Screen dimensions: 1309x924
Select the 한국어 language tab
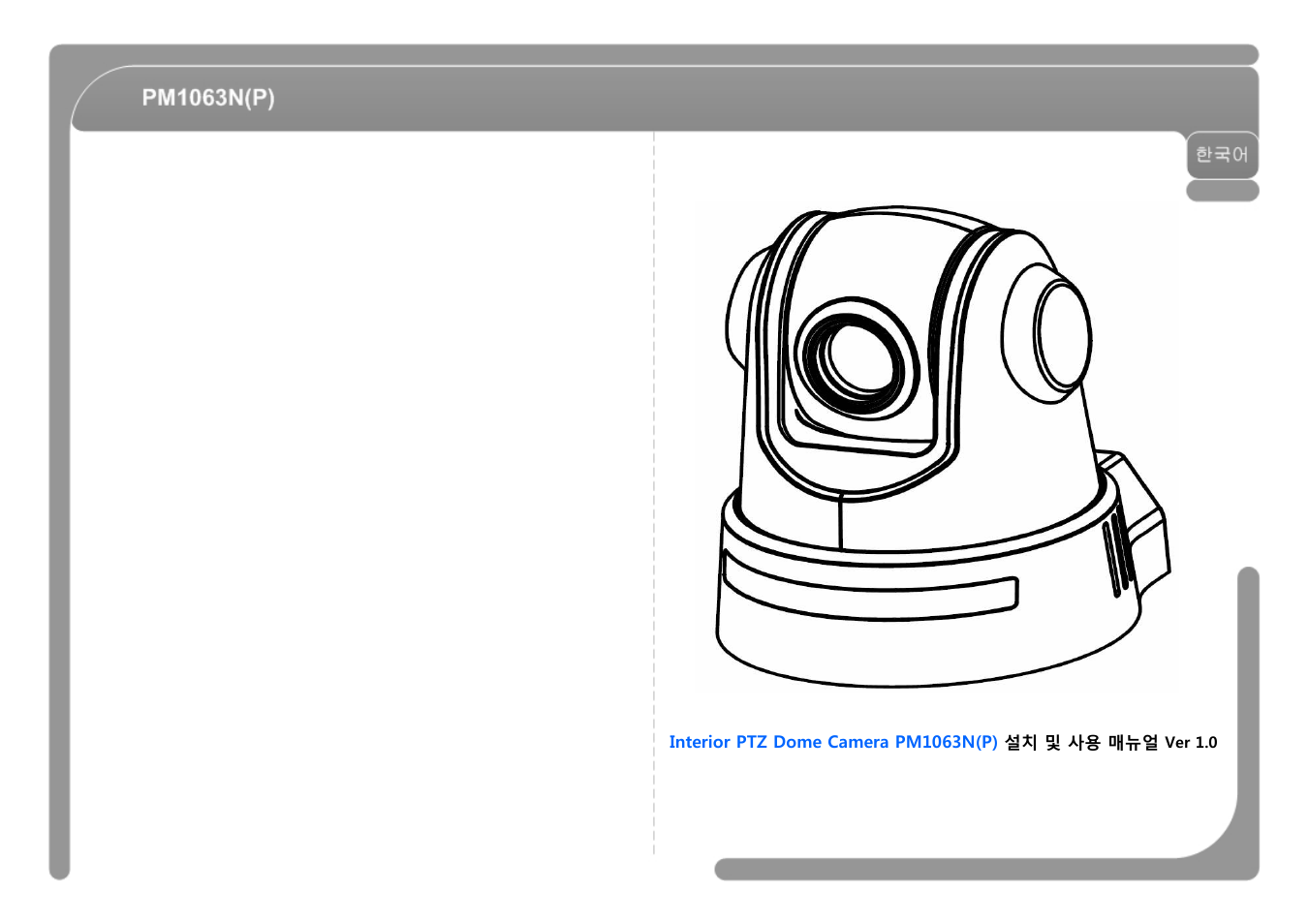tap(1222, 155)
